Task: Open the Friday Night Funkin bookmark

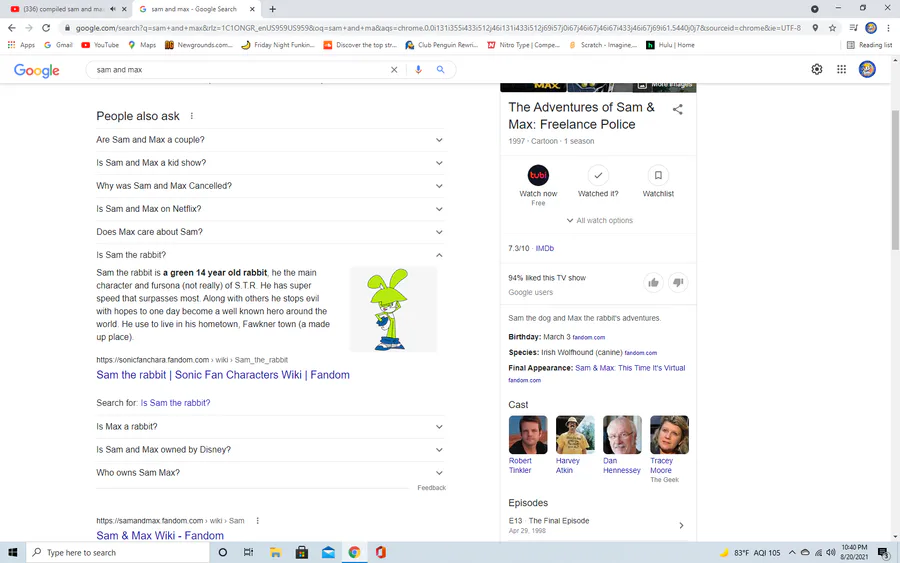Action: (278, 45)
